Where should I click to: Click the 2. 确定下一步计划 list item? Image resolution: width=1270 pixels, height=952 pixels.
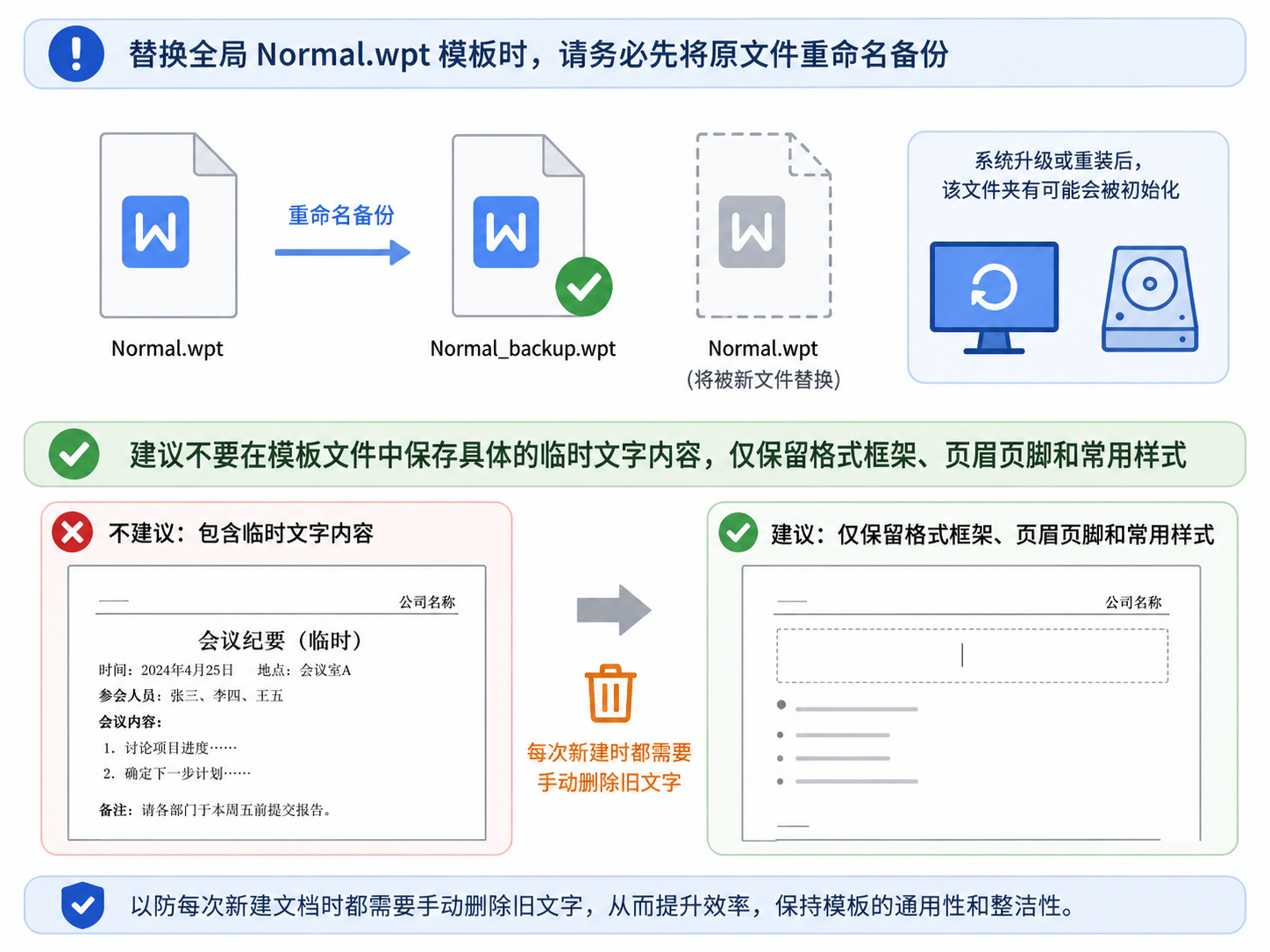pos(177,774)
